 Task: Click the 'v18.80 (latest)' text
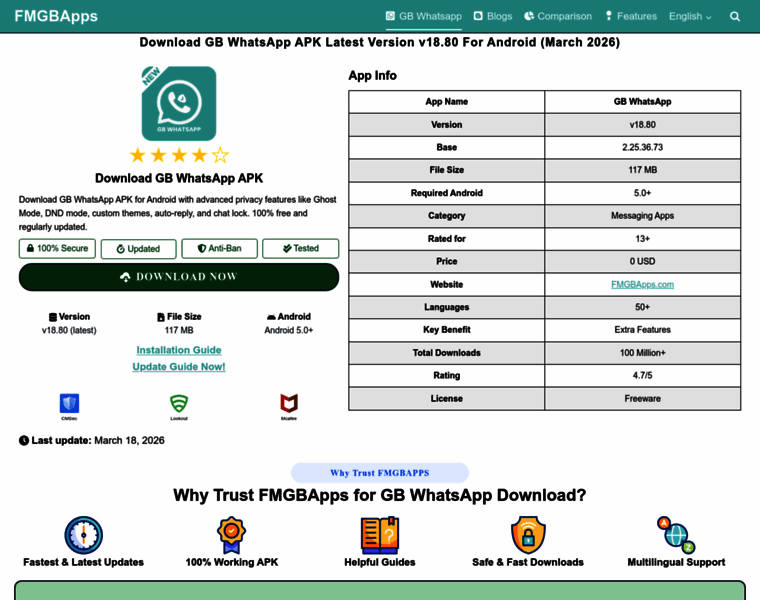pyautogui.click(x=69, y=331)
